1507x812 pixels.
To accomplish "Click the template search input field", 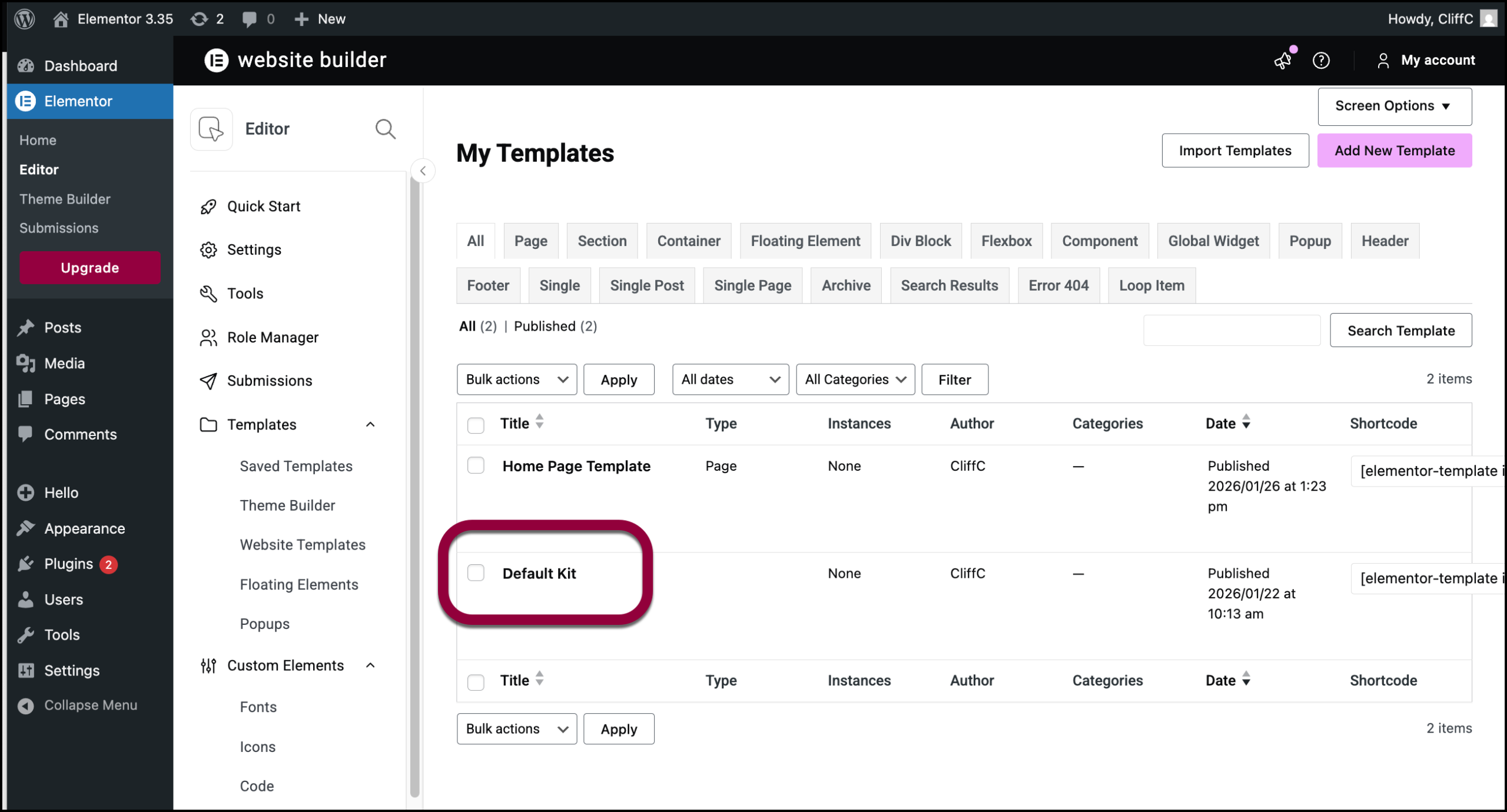I will pyautogui.click(x=1232, y=331).
